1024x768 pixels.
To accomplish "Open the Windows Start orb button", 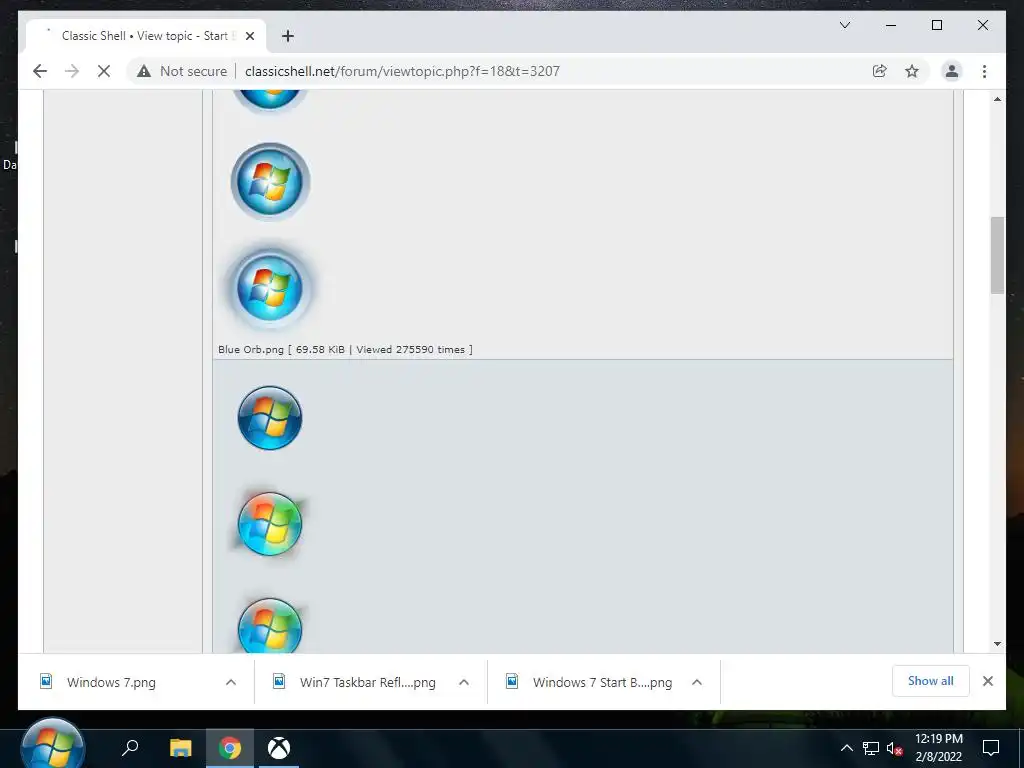I will (52, 744).
